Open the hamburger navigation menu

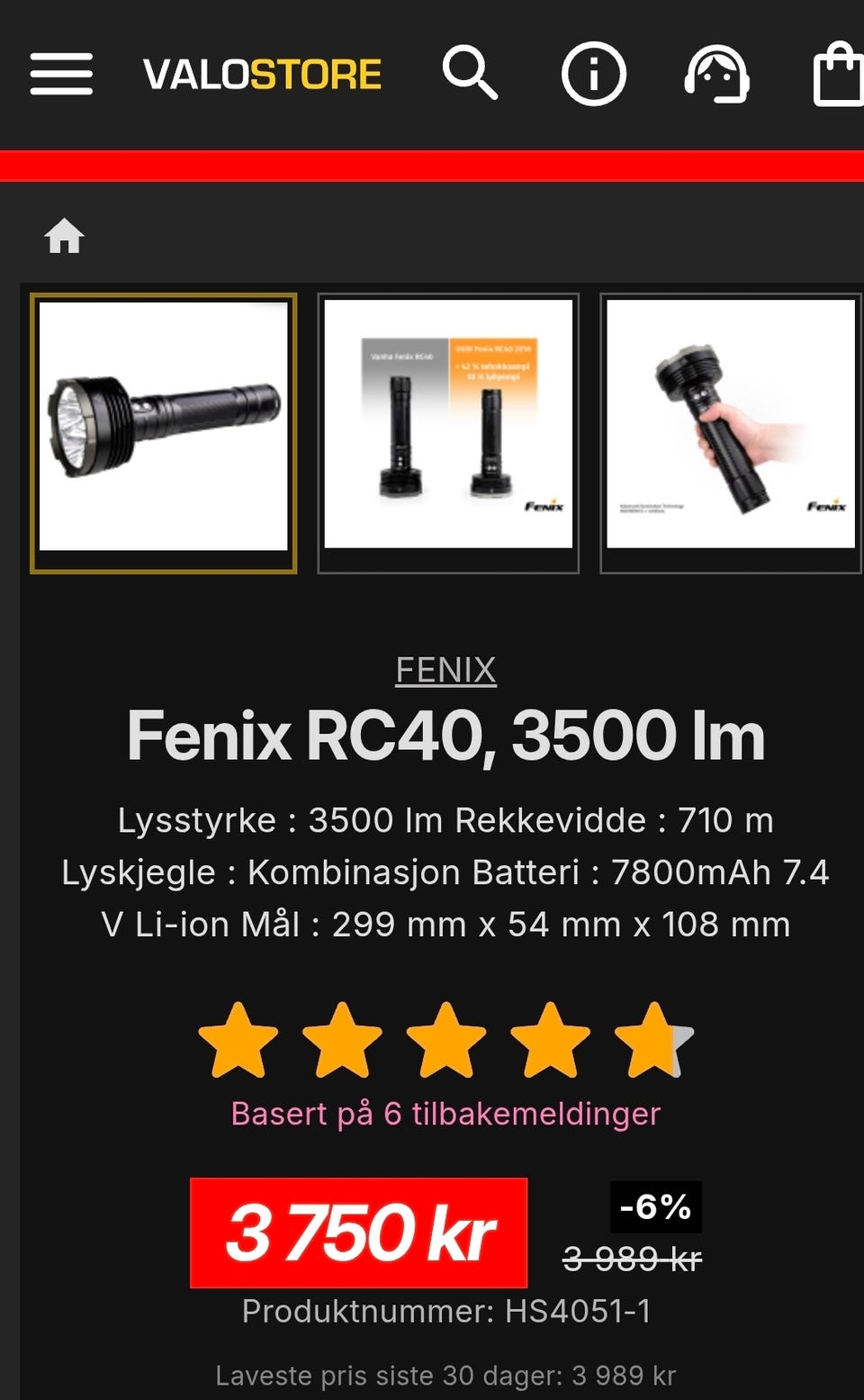click(x=61, y=74)
